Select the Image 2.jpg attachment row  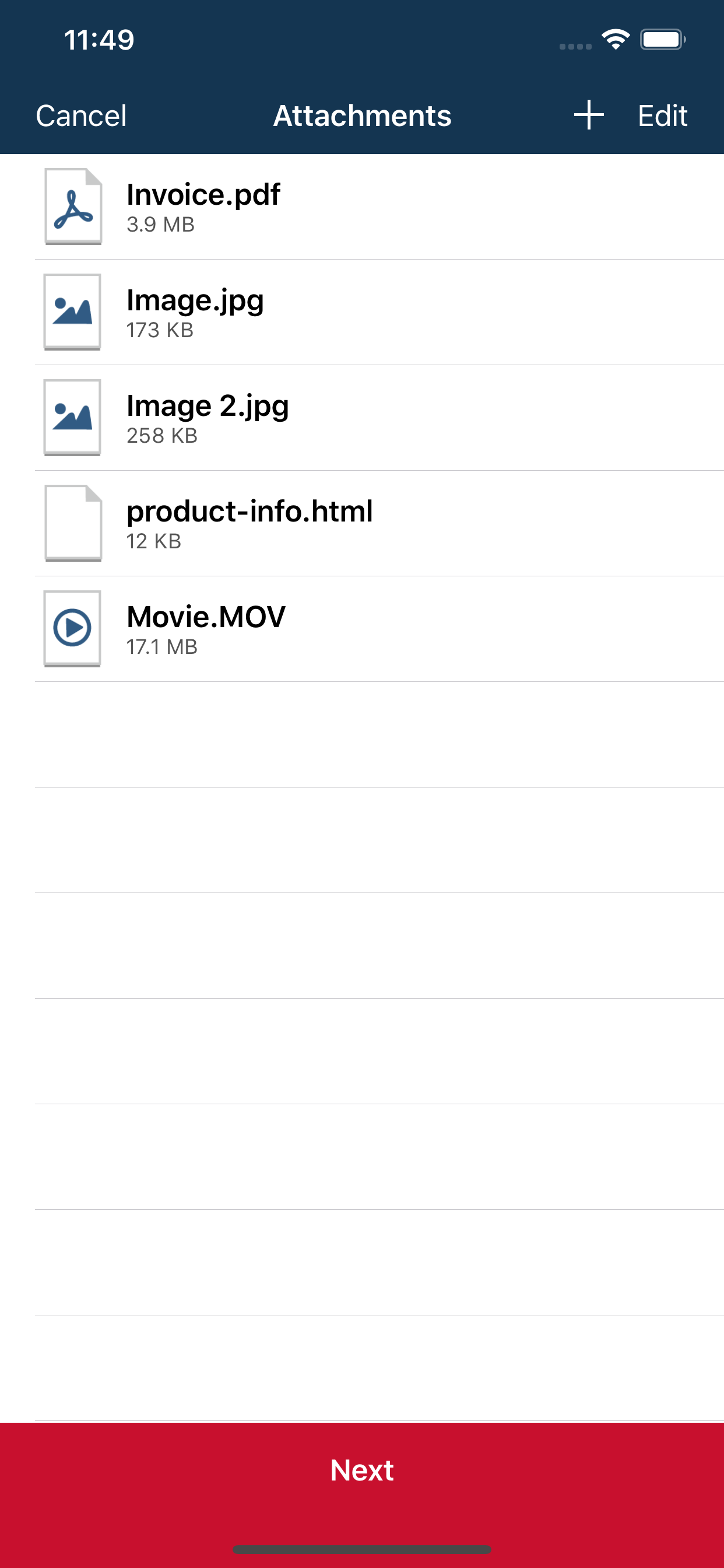coord(362,417)
